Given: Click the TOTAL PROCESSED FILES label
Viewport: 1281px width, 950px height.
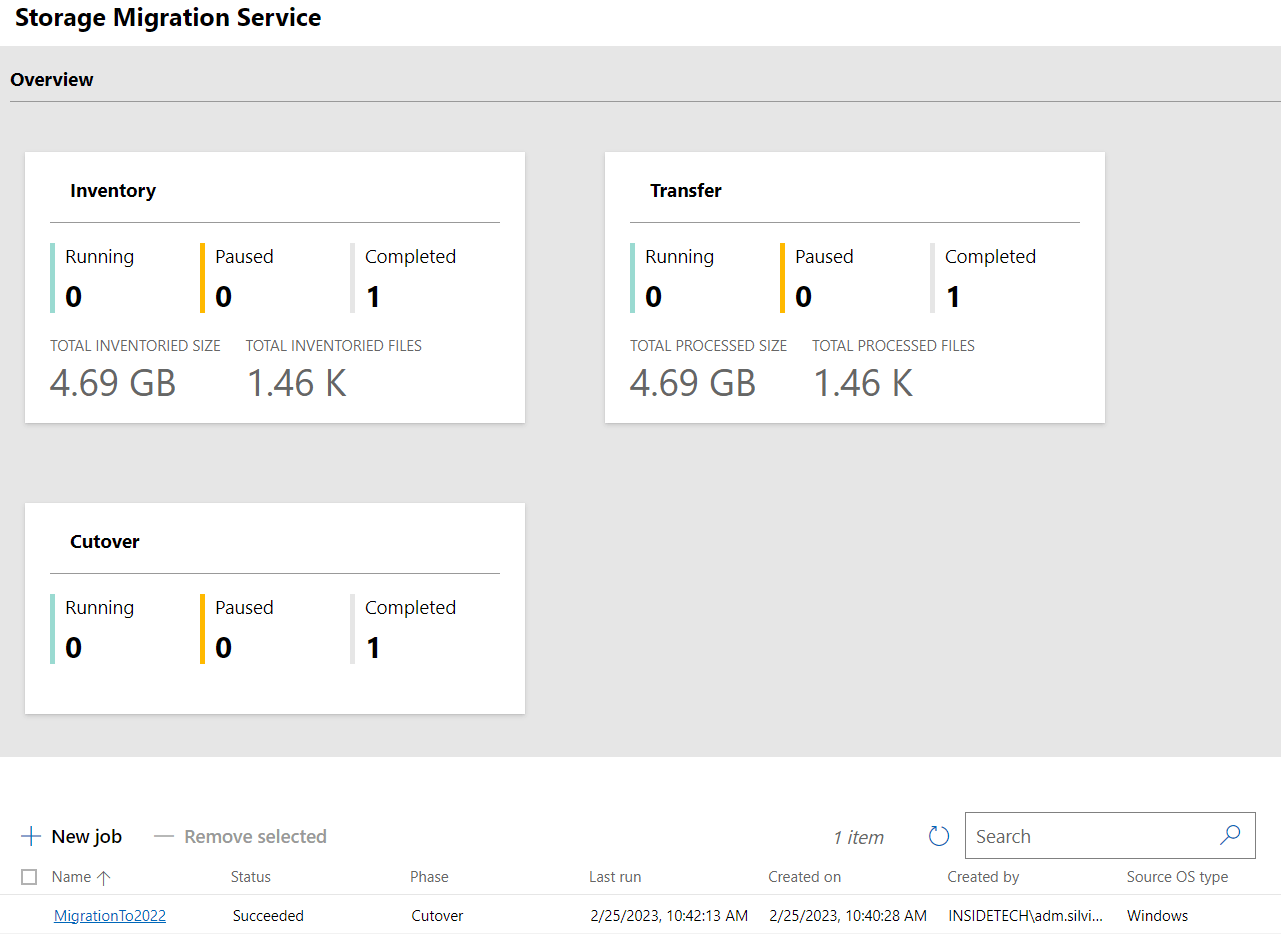Looking at the screenshot, I should (893, 346).
